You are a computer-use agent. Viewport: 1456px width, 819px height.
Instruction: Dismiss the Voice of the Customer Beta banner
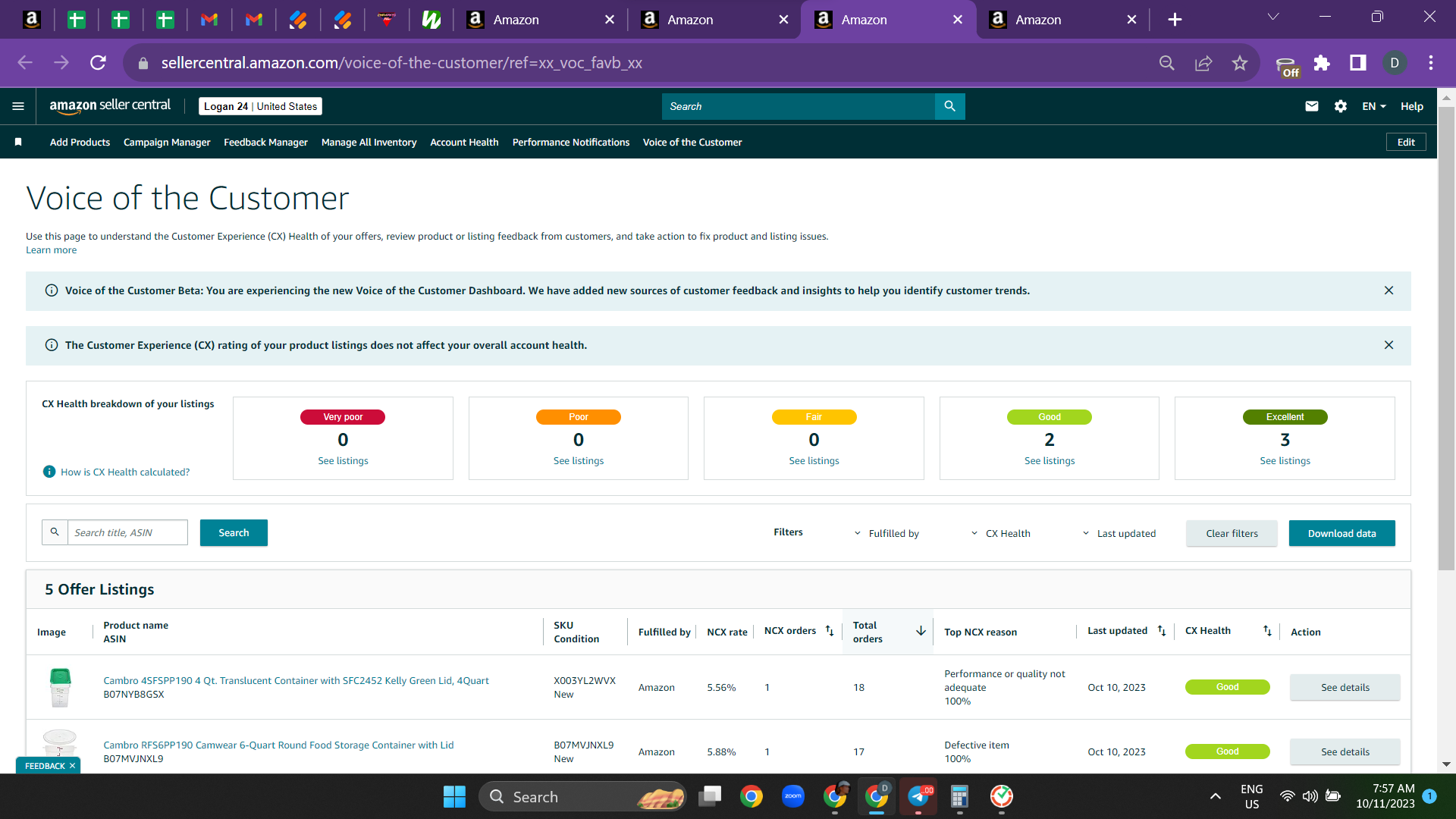(1389, 290)
